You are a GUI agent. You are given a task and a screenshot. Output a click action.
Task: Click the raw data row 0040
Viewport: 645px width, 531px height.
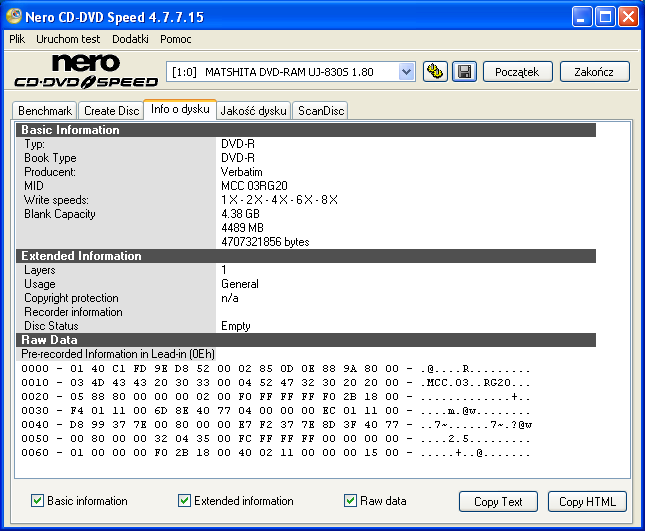276,424
